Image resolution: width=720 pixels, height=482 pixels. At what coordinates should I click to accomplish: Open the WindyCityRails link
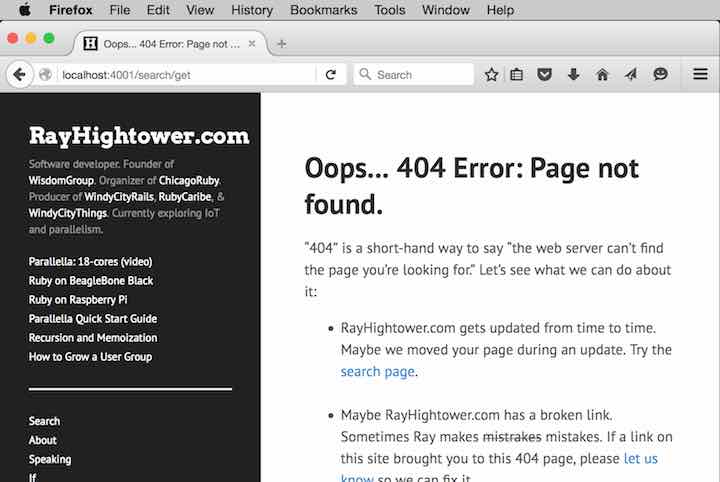click(118, 196)
